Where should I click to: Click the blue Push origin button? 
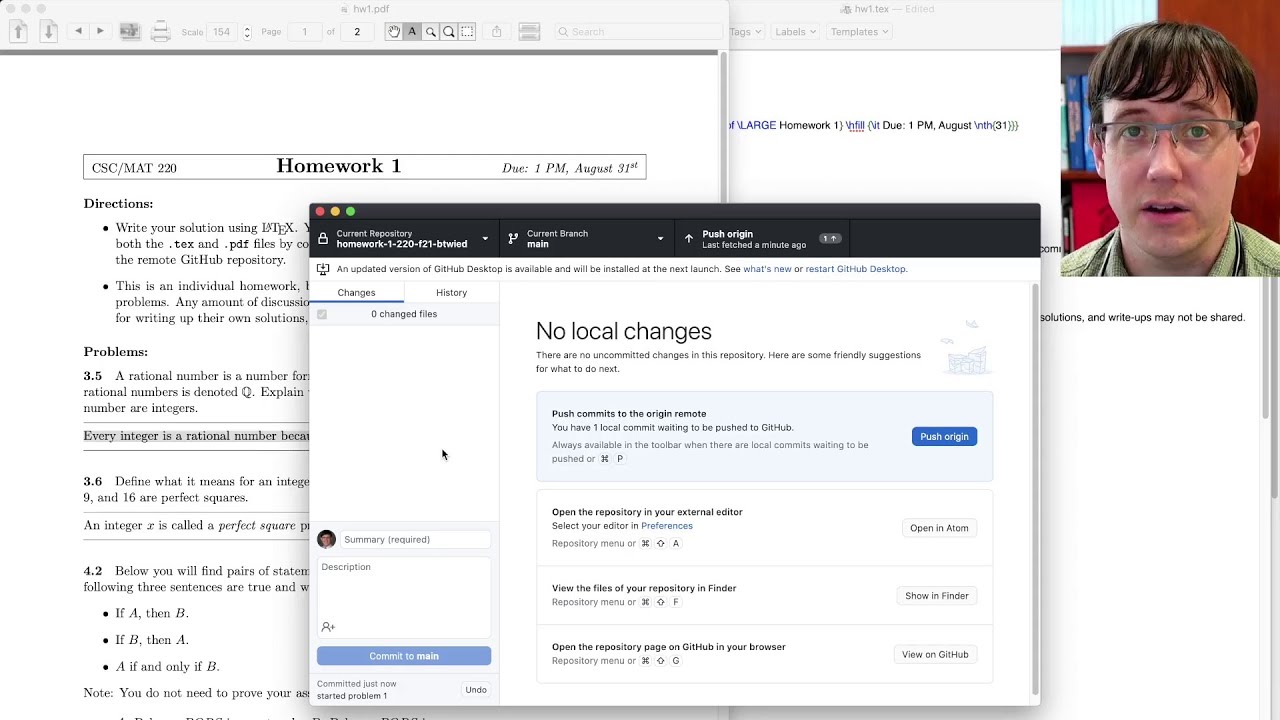click(944, 437)
